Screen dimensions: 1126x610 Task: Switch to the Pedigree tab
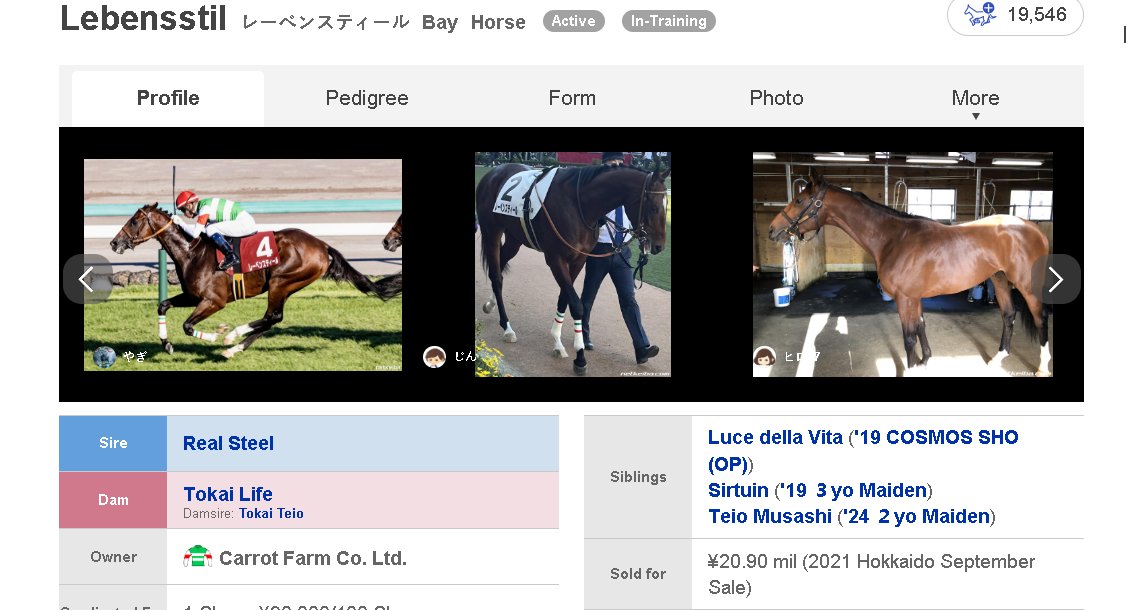click(x=367, y=98)
